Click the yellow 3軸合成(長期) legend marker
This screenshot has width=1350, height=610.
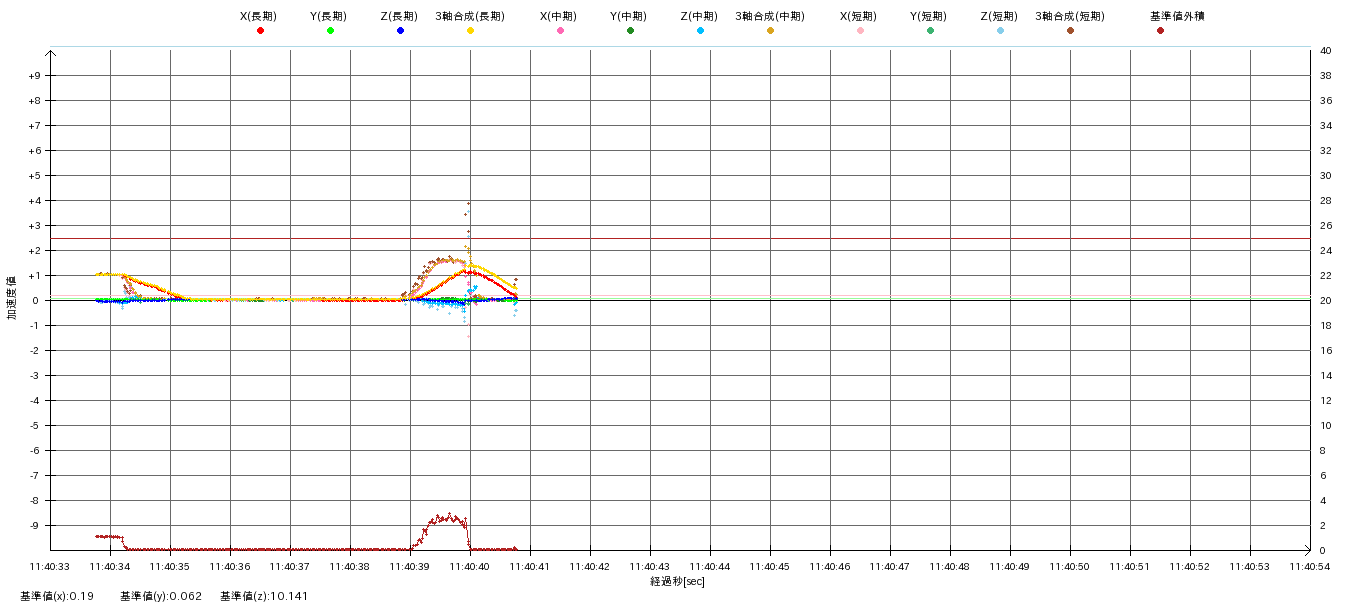(x=470, y=31)
